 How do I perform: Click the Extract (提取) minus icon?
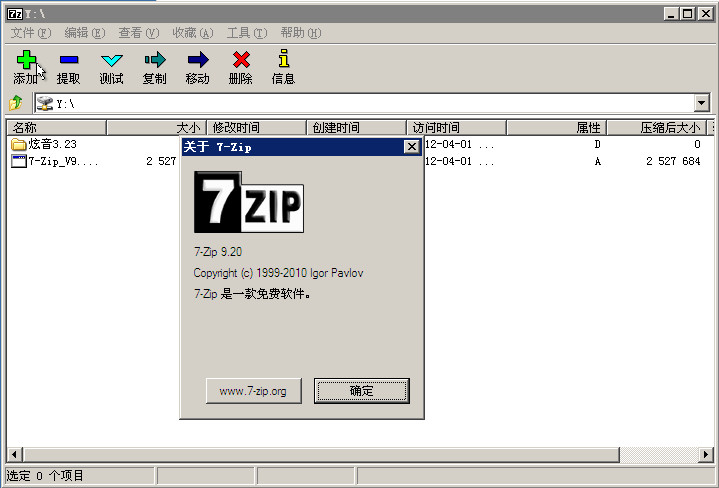69,60
